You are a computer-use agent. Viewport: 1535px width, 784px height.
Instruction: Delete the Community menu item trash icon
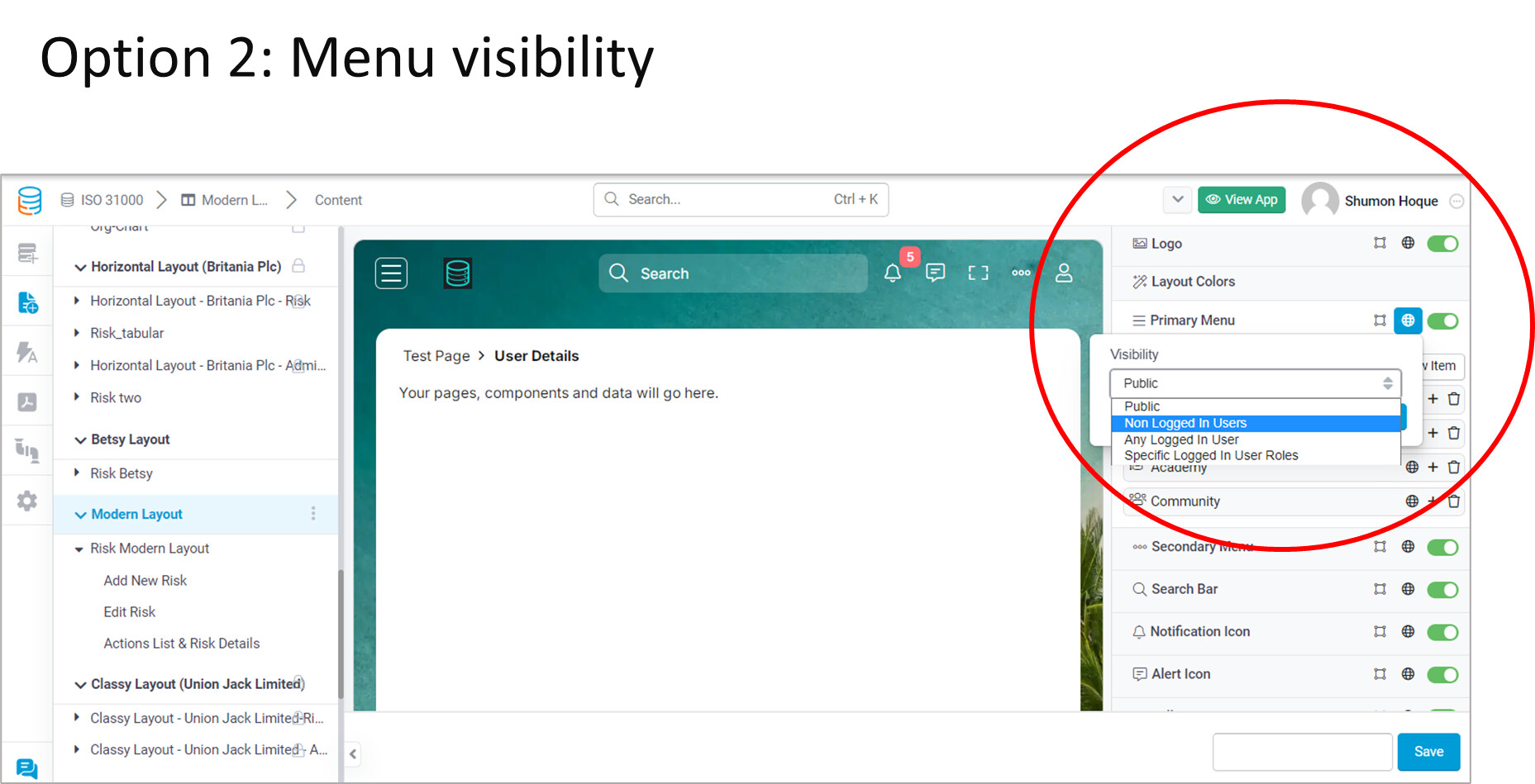(1454, 501)
